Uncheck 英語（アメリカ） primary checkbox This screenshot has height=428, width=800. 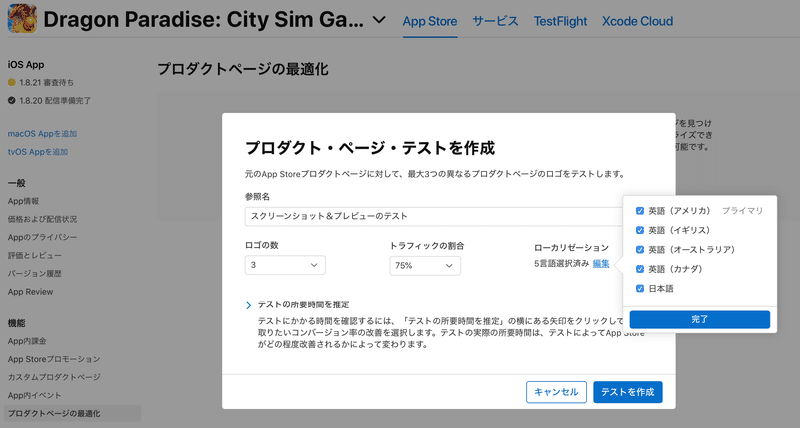(x=640, y=211)
